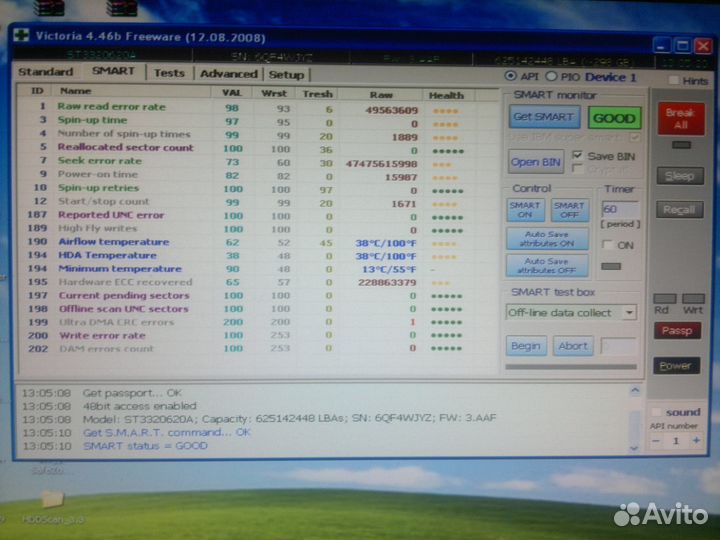
Task: Click the Get S.M.A.R.T. command log line
Action: point(167,432)
